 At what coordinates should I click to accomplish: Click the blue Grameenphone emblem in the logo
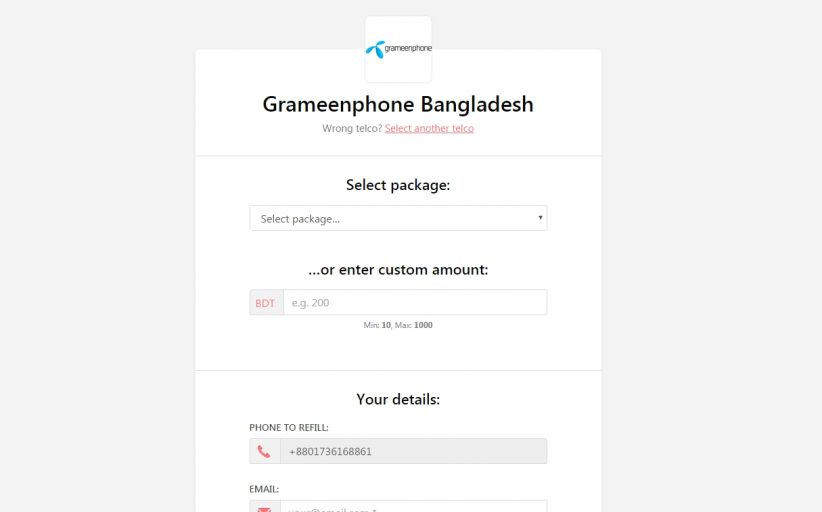[375, 47]
